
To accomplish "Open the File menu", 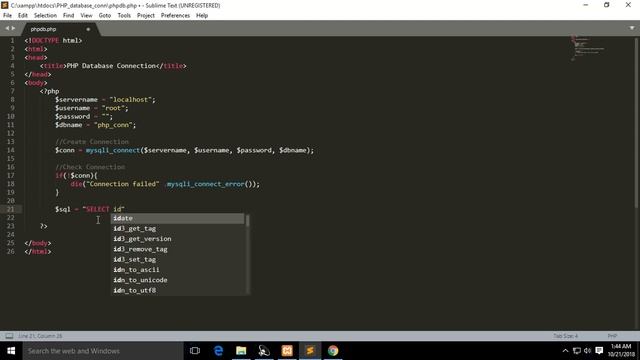I will click(7, 16).
